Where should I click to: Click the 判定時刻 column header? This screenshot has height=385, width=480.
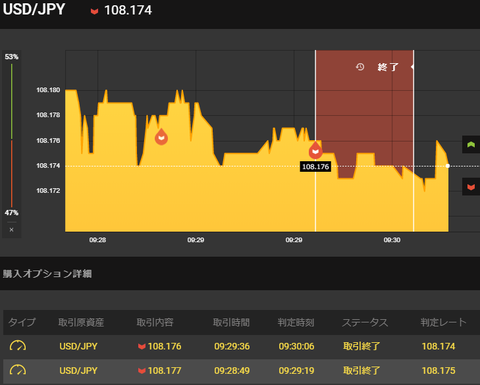coord(296,322)
